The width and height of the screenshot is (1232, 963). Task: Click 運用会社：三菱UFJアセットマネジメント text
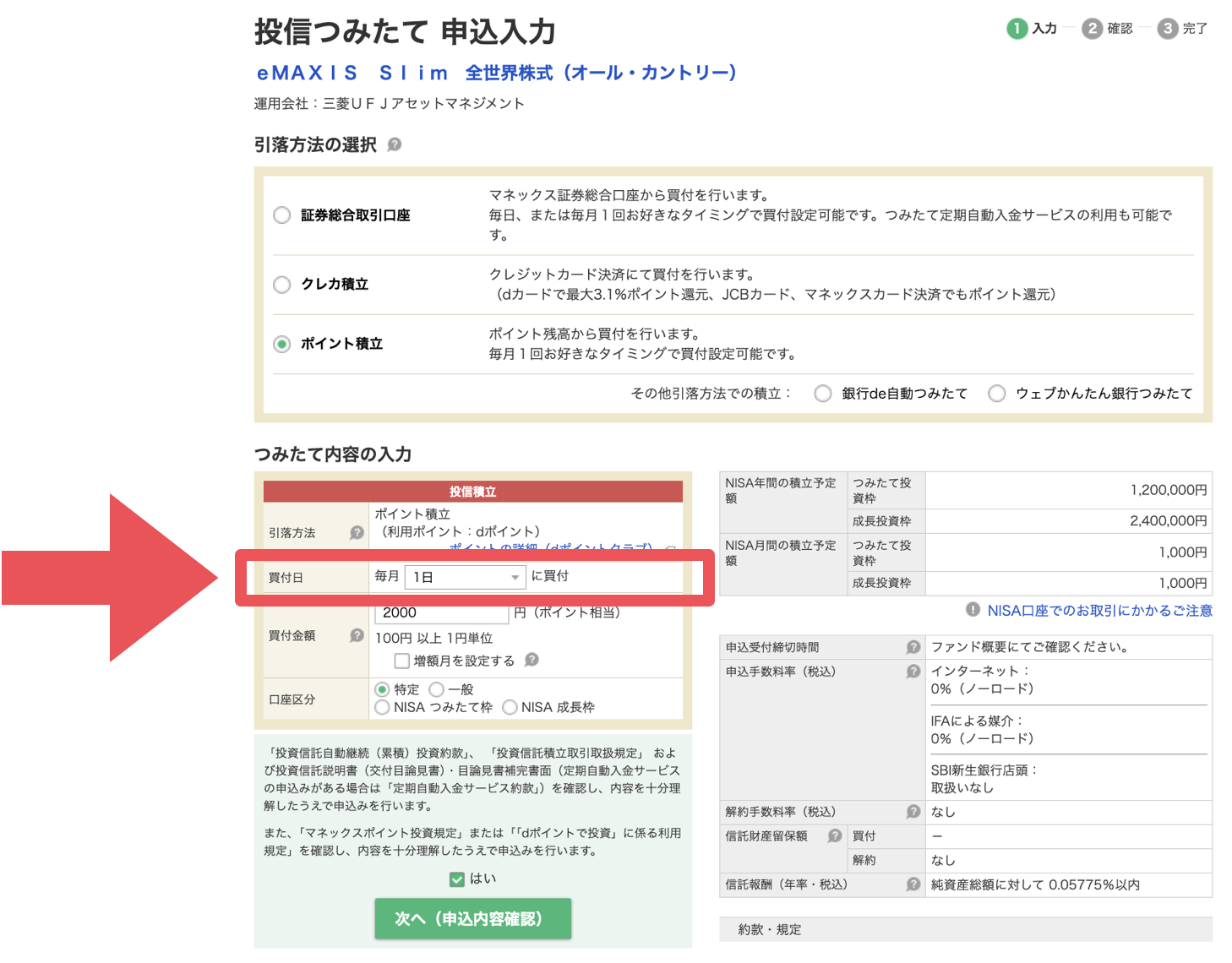coord(390,103)
